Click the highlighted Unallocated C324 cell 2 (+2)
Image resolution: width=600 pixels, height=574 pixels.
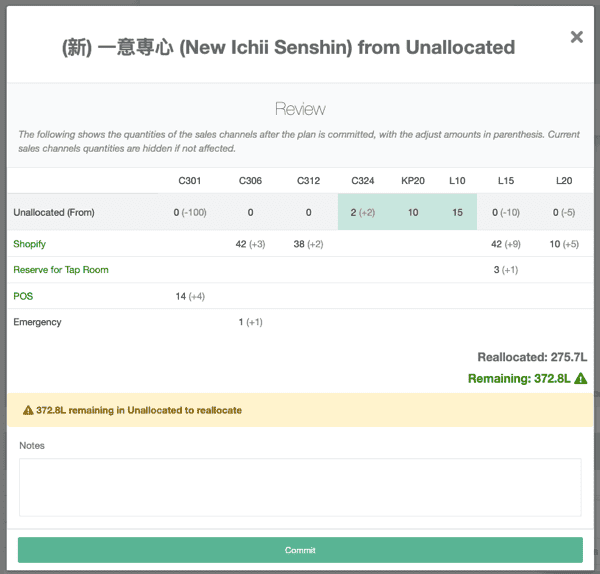[363, 212]
